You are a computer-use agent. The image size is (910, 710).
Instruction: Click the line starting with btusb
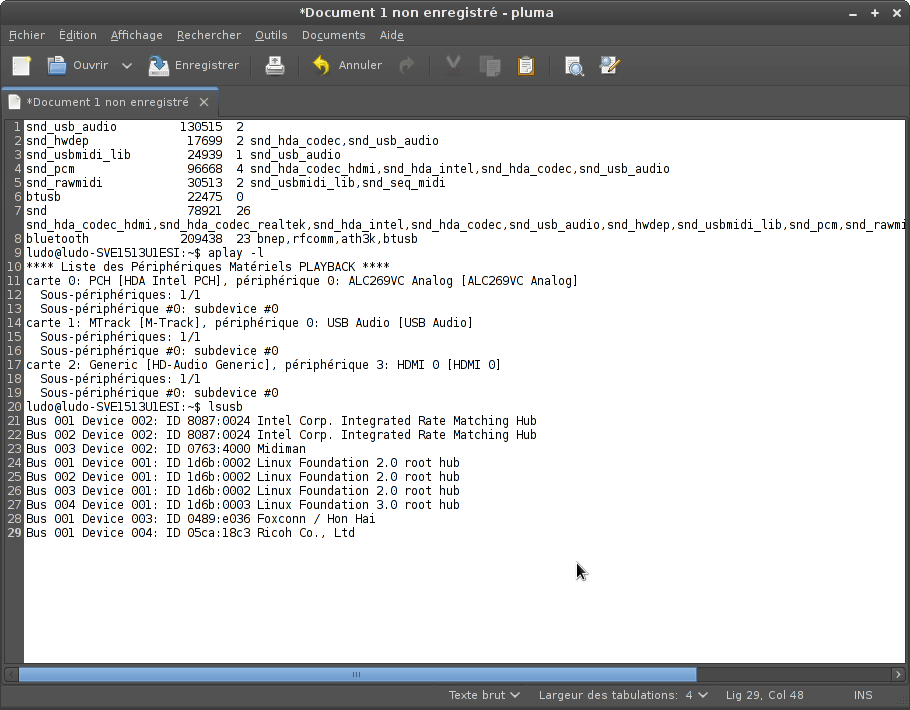(x=135, y=197)
